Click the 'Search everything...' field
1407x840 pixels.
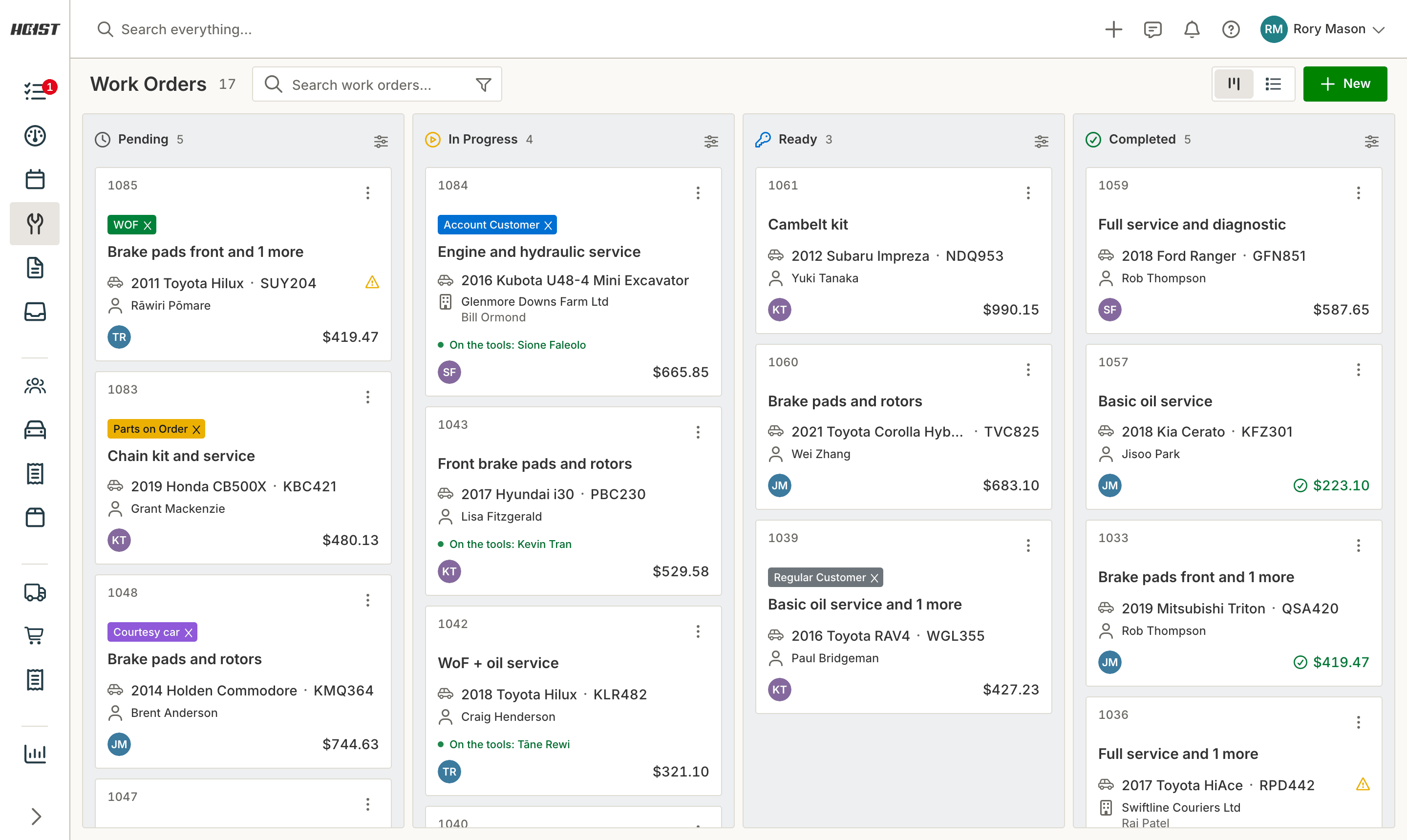(187, 29)
